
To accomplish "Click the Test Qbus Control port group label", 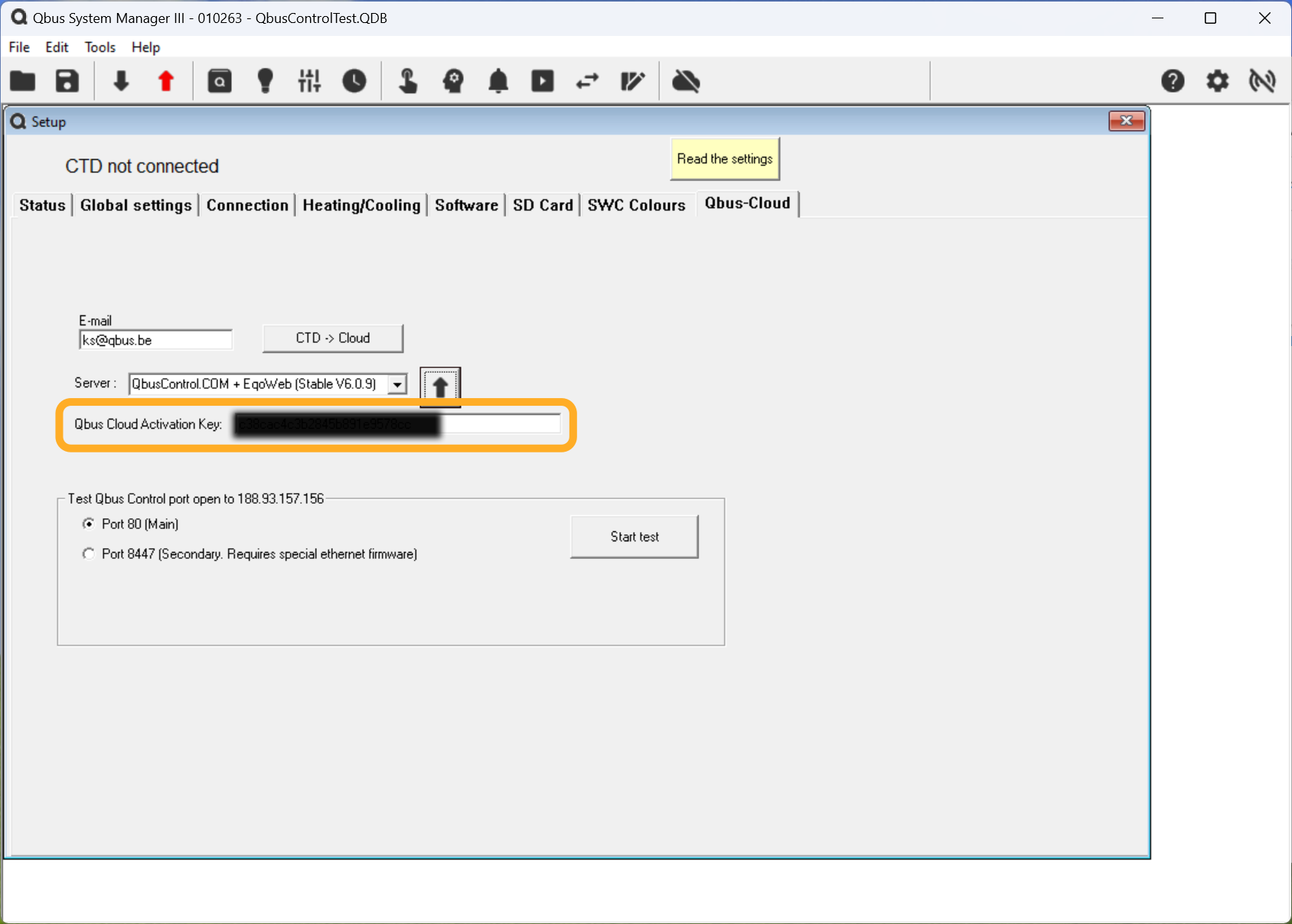I will [196, 498].
